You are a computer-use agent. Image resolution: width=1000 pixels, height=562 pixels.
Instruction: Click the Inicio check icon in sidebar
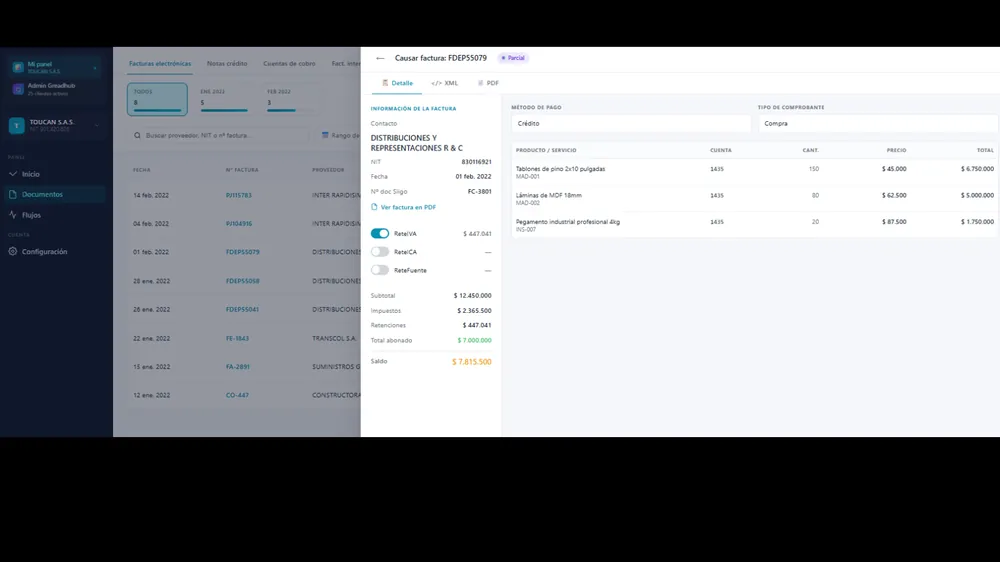pyautogui.click(x=13, y=174)
